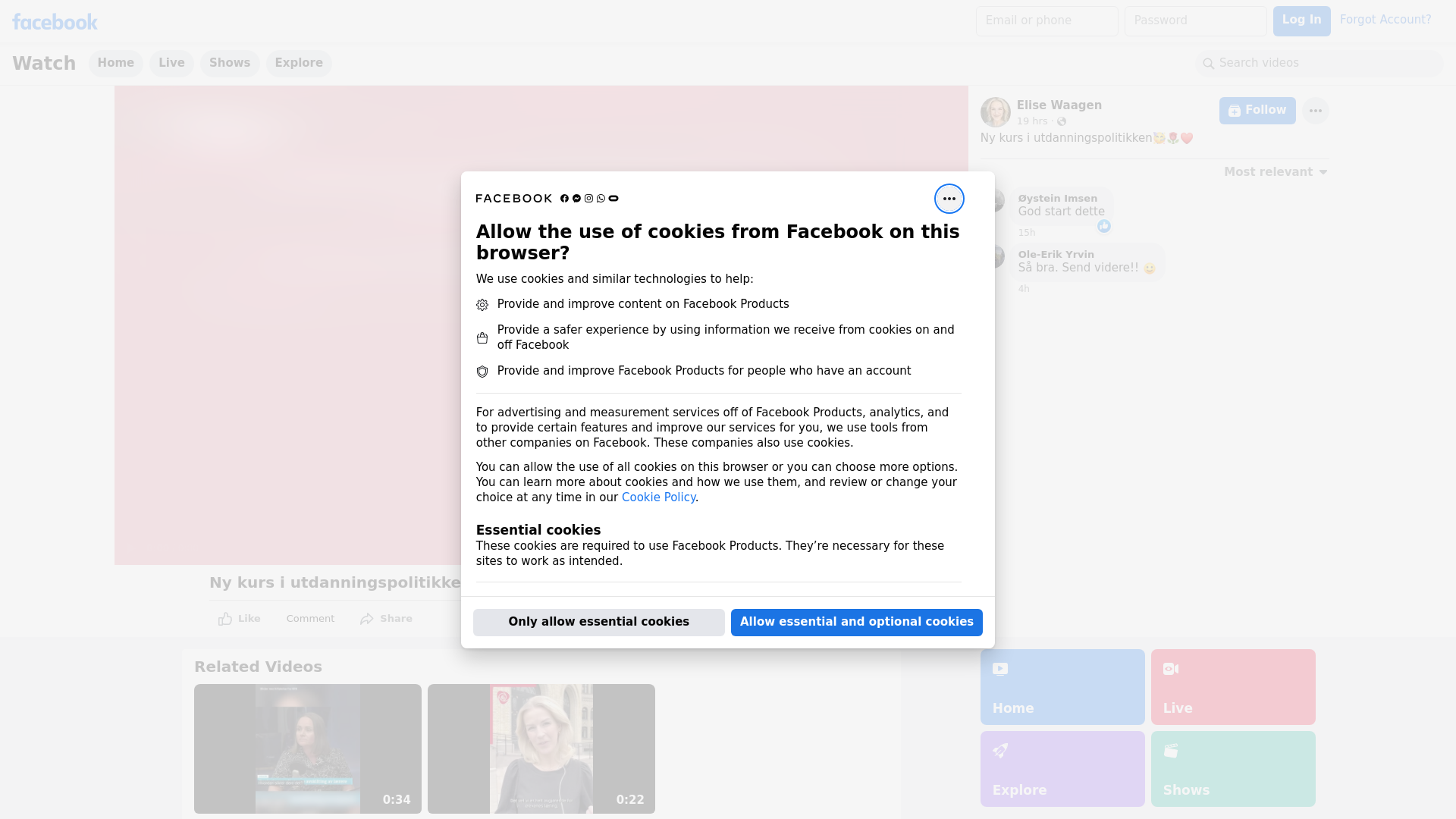Image resolution: width=1456 pixels, height=819 pixels.
Task: Open the Cookie Policy link
Action: [658, 497]
